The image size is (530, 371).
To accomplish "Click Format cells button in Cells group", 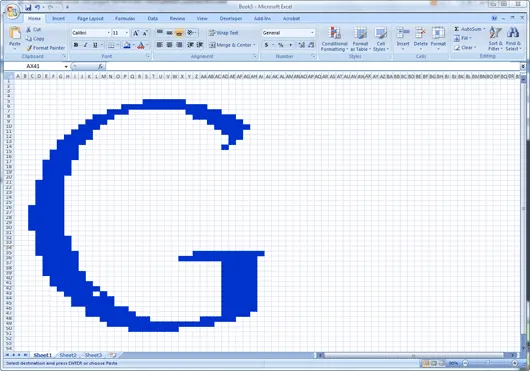I will click(438, 39).
